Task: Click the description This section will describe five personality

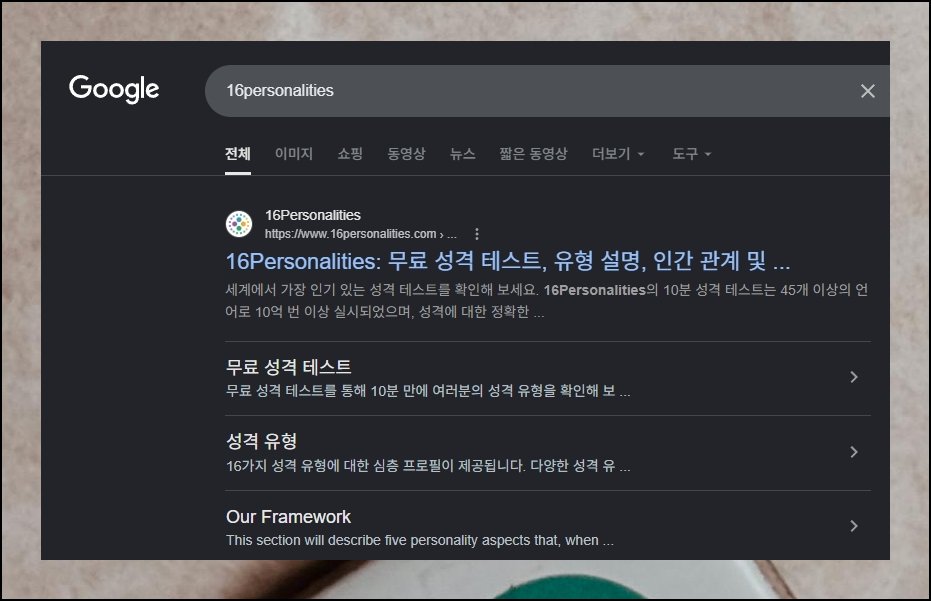Action: (x=419, y=540)
